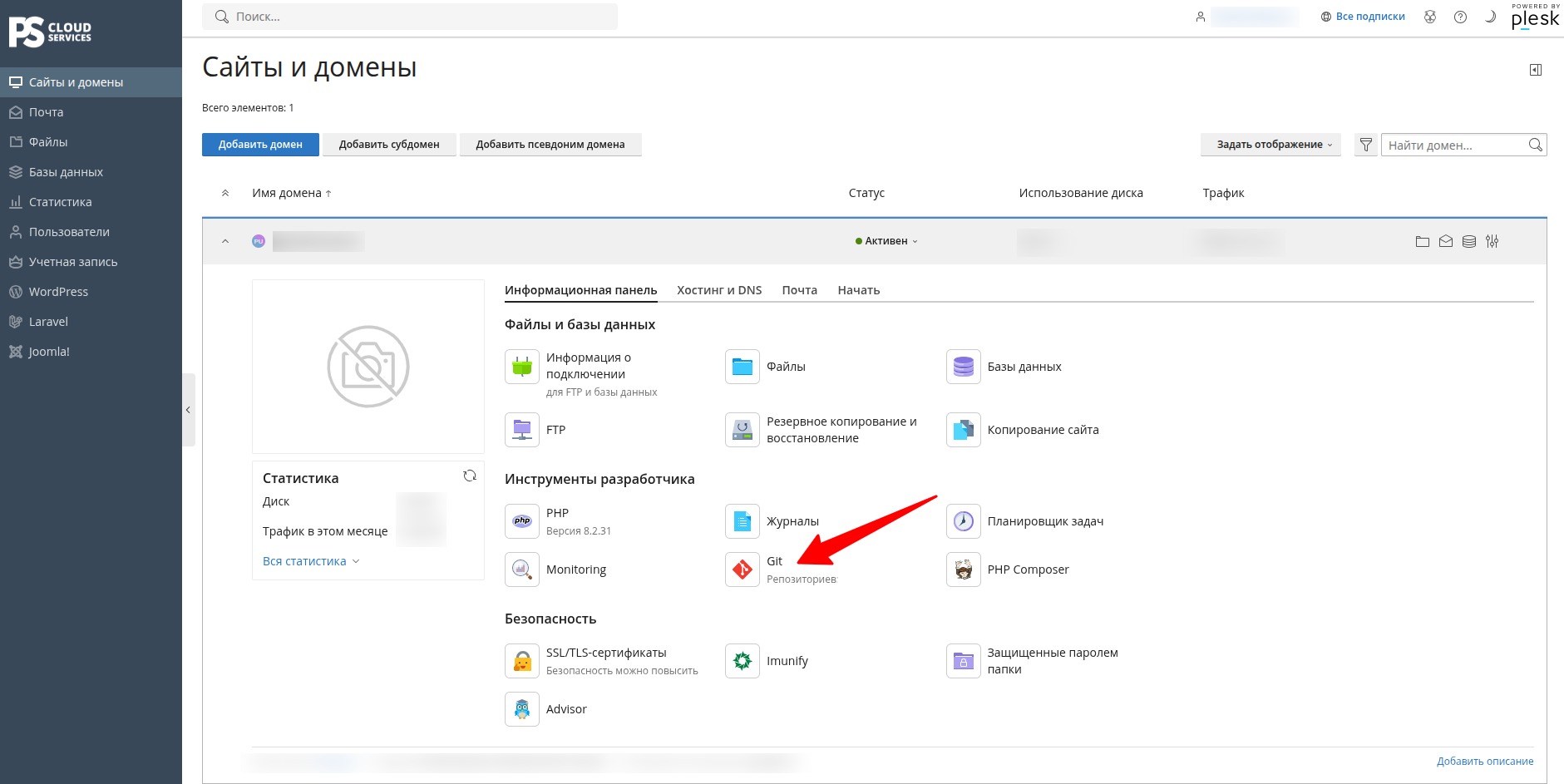Focus the top Поиск search field
The width and height of the screenshot is (1564, 784).
pos(410,17)
